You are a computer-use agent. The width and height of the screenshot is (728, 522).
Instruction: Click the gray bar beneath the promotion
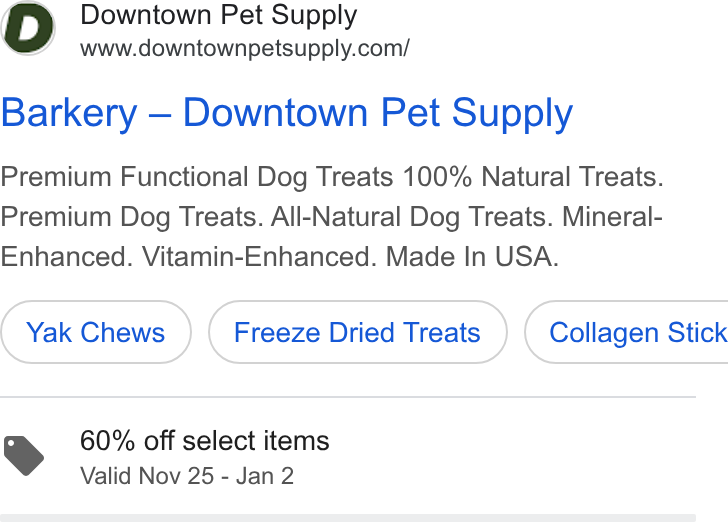coord(348,518)
